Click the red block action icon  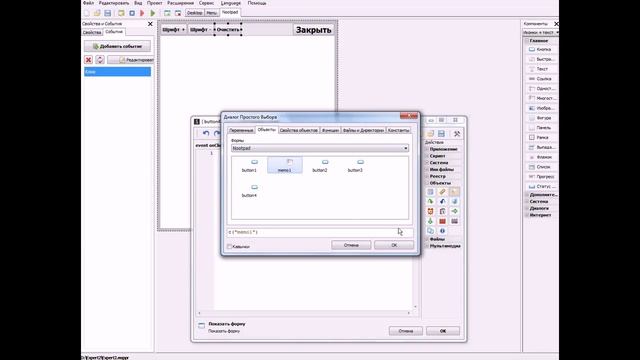[x=442, y=221]
